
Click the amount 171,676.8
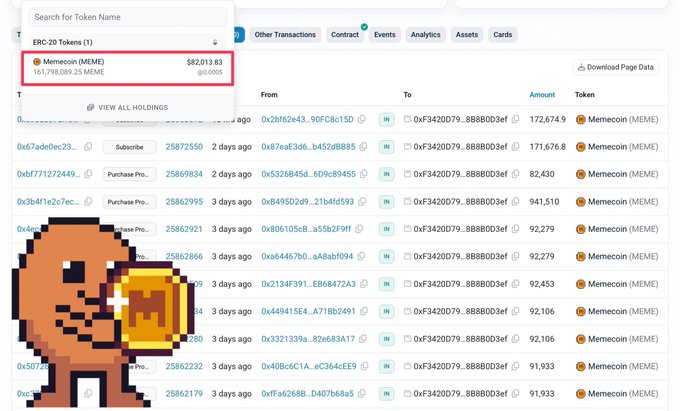coord(547,147)
